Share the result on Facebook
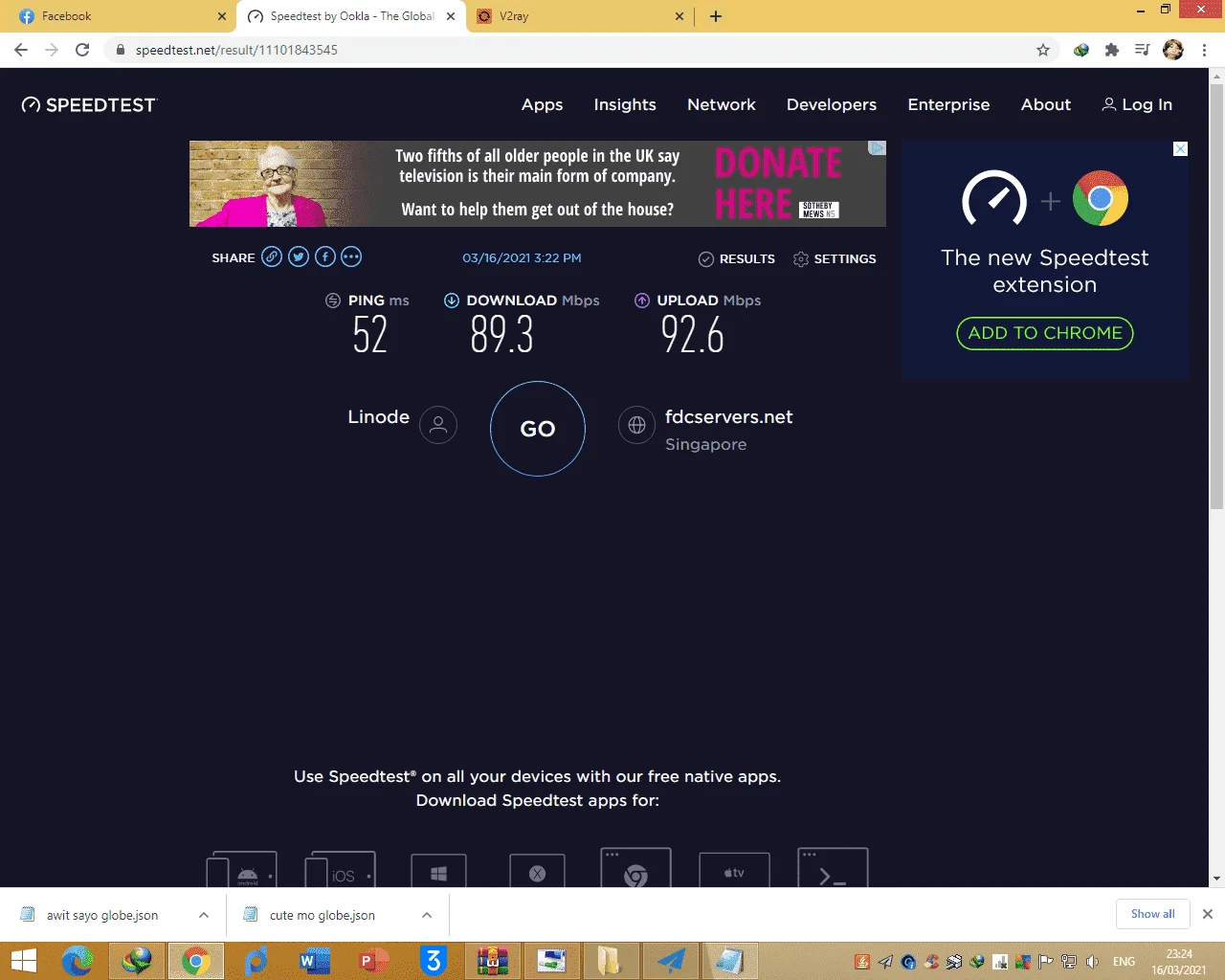 point(325,256)
